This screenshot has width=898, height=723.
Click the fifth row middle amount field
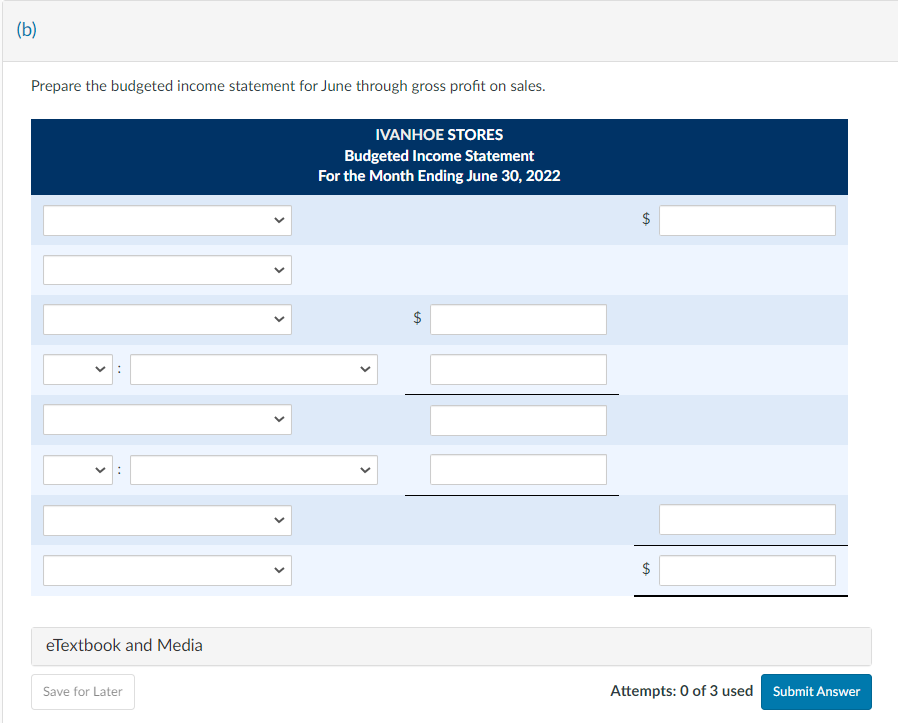click(x=518, y=421)
